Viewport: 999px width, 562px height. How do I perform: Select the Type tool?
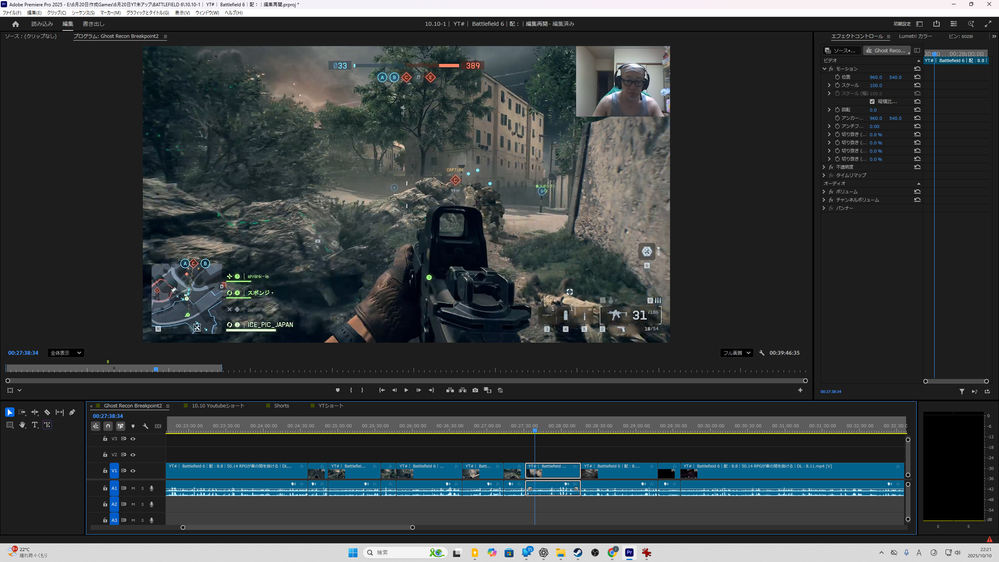click(34, 425)
